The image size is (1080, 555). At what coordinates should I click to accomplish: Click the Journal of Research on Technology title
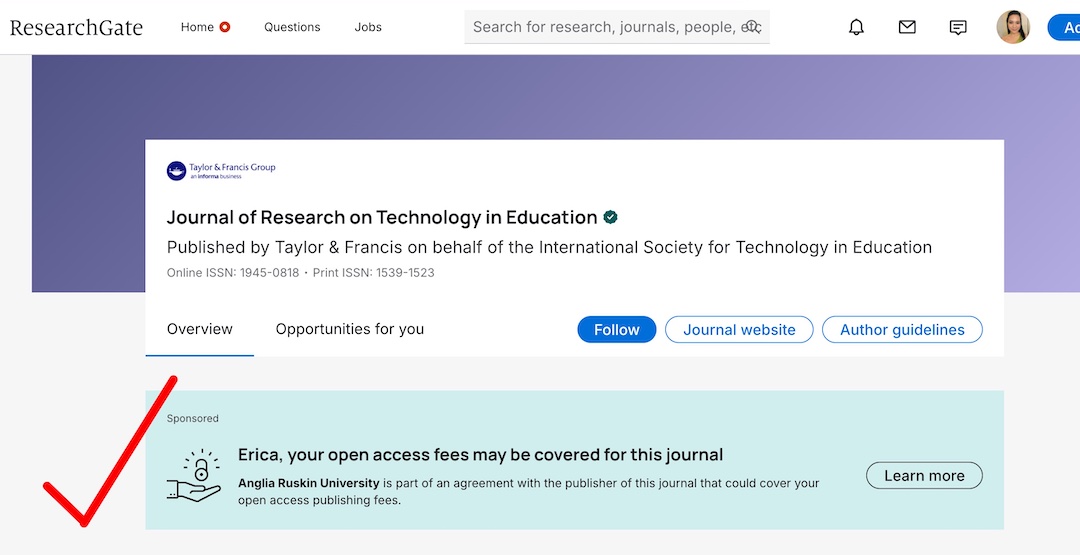pos(382,218)
